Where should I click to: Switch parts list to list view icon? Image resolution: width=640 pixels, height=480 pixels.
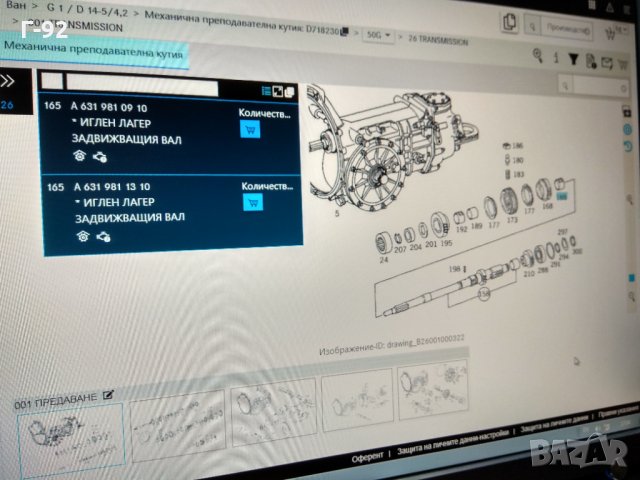point(265,91)
